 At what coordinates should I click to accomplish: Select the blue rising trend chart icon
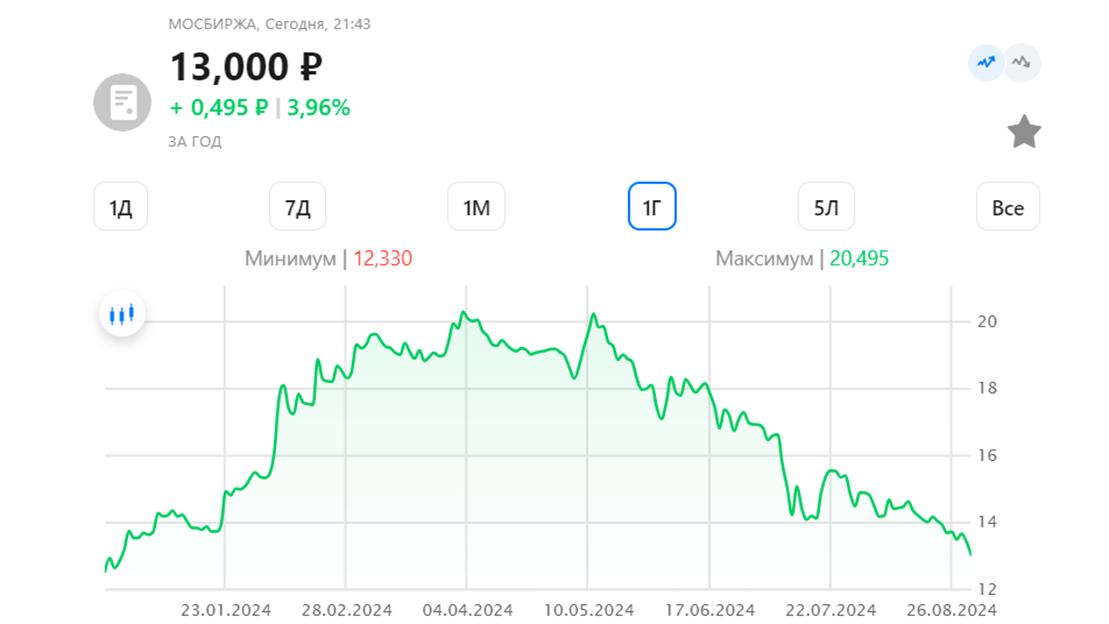tap(986, 62)
